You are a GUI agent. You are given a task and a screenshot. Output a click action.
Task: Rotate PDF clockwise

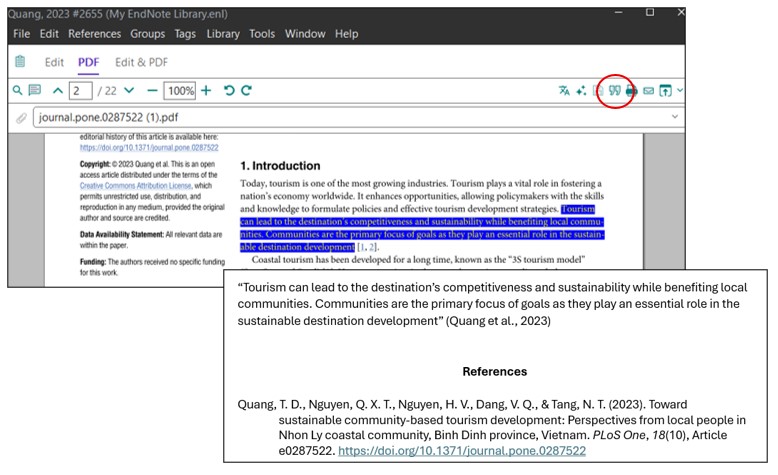click(246, 91)
